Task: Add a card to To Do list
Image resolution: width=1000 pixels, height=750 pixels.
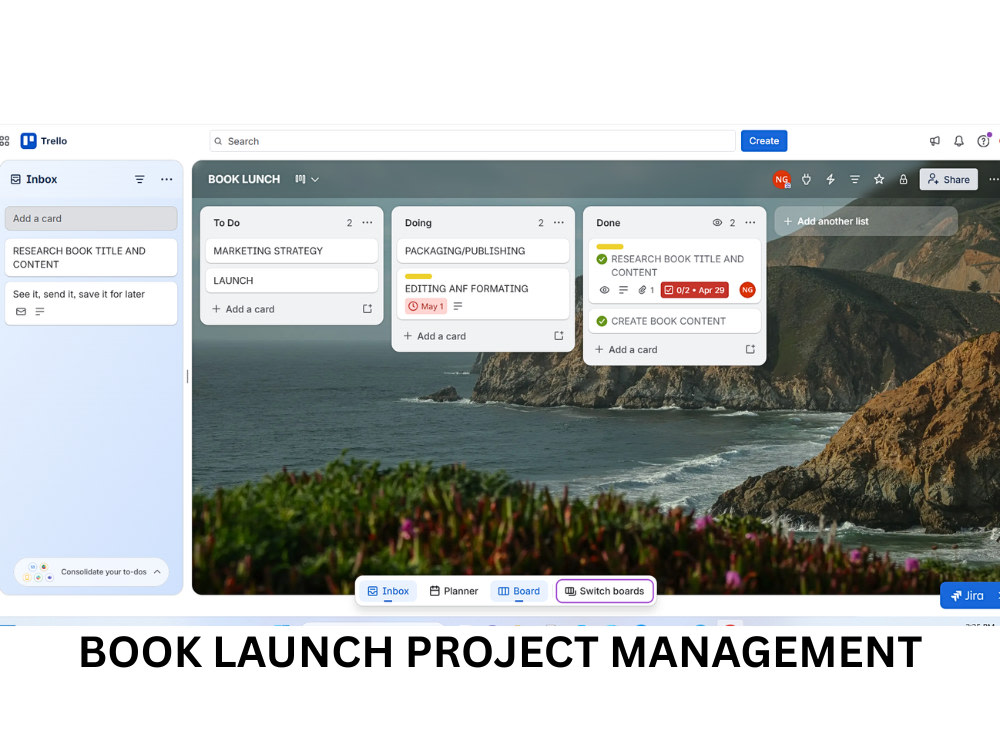Action: point(244,309)
